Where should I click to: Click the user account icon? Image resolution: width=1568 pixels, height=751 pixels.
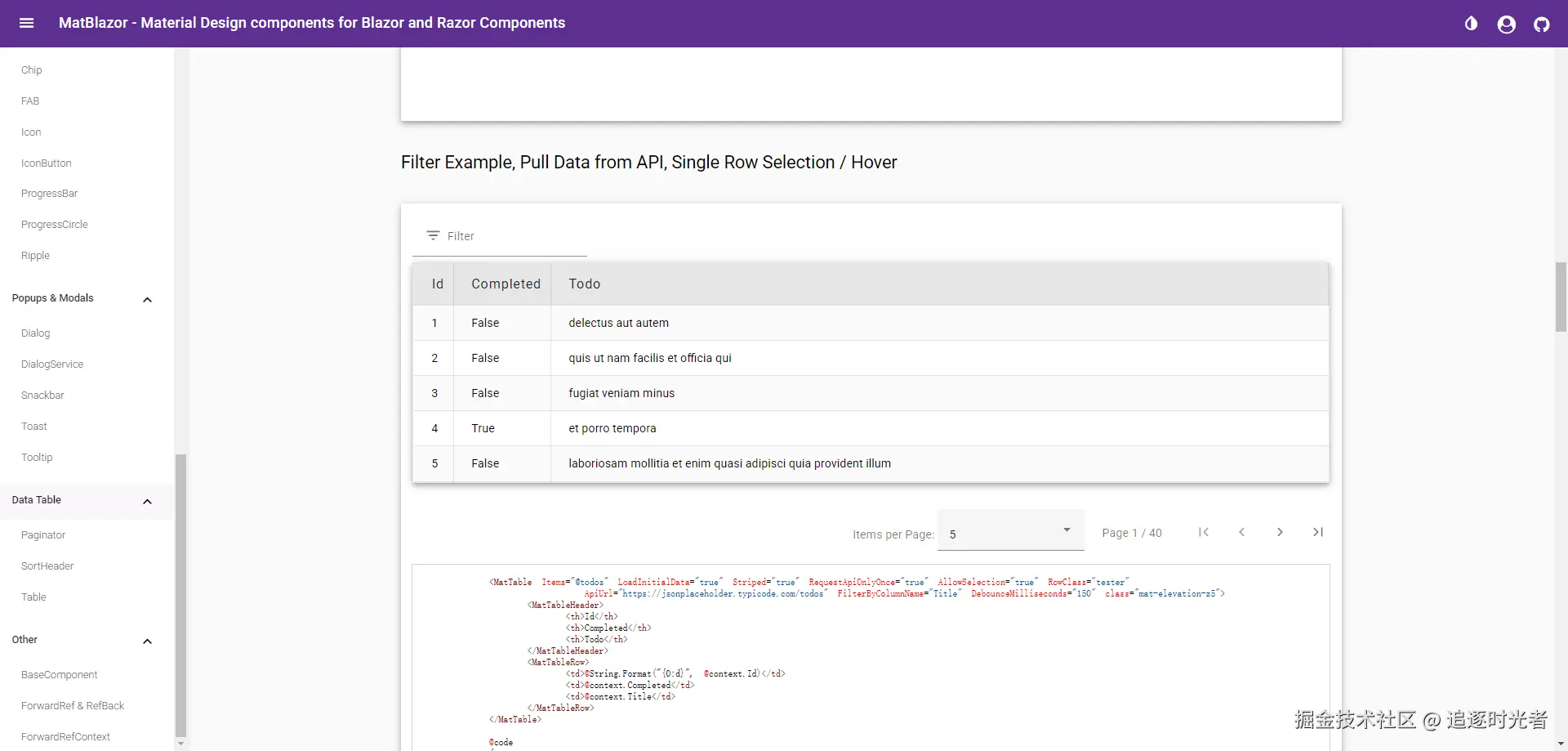pos(1506,25)
